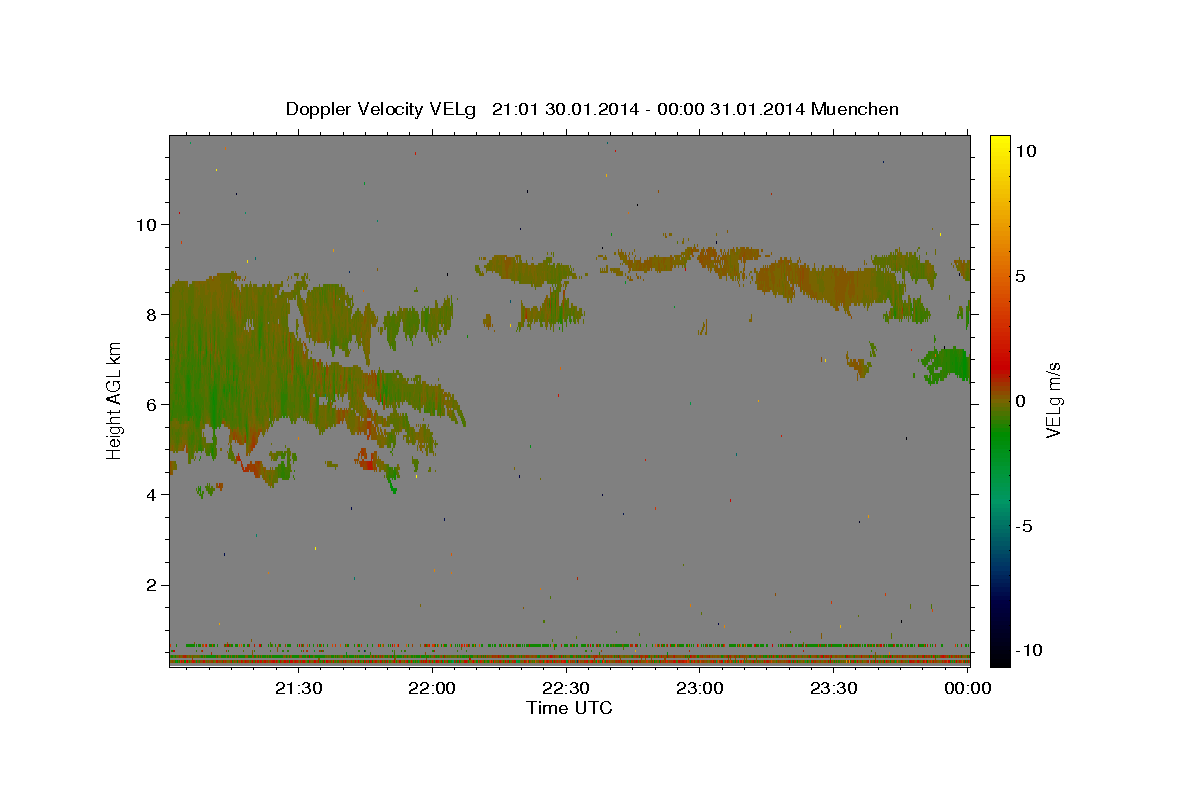The image size is (1200, 800).
Task: Click the colorbar value 10 label
Action: point(1025,151)
